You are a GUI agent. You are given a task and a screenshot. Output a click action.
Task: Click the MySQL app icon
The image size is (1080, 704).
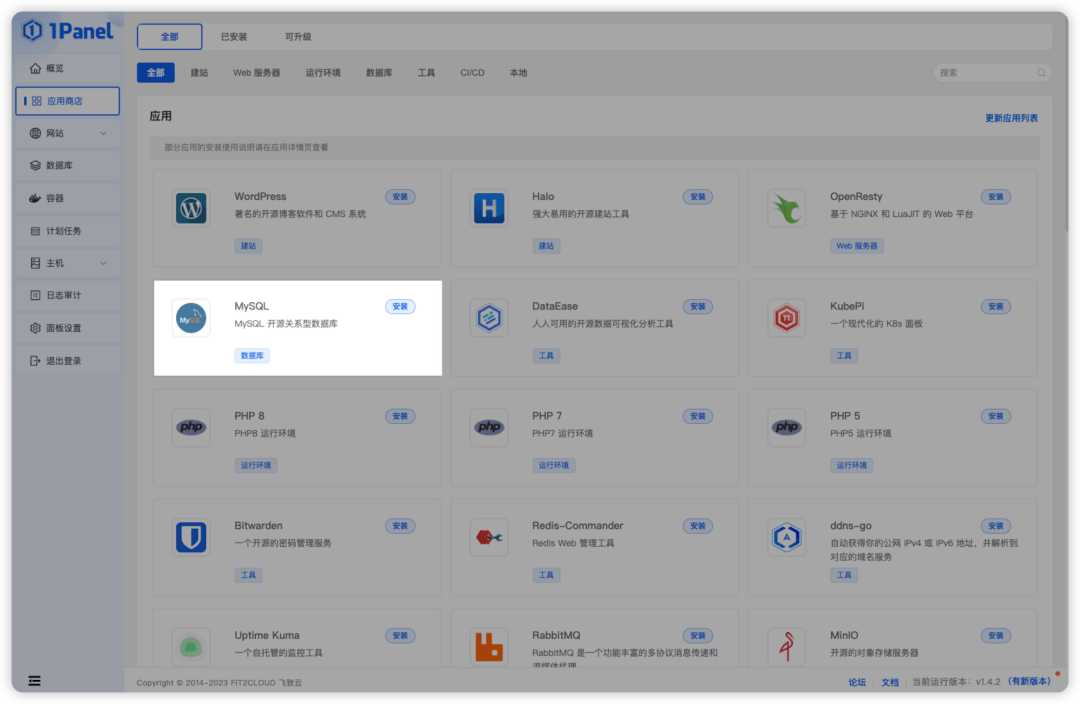coord(191,317)
